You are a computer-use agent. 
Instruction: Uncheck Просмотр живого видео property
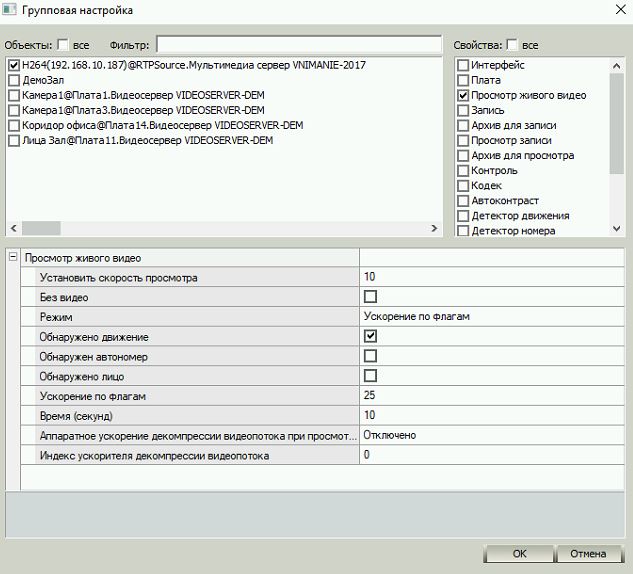coord(463,95)
